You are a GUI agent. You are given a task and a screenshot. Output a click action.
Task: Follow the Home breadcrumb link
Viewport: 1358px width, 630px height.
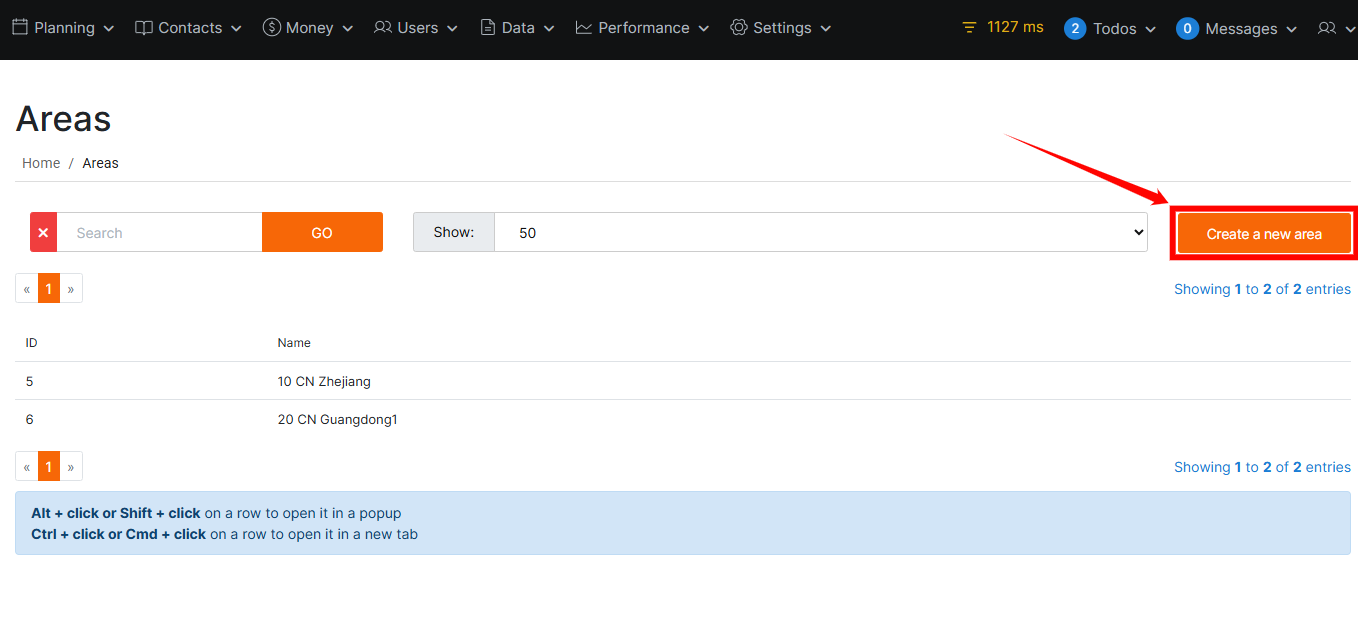click(x=41, y=163)
